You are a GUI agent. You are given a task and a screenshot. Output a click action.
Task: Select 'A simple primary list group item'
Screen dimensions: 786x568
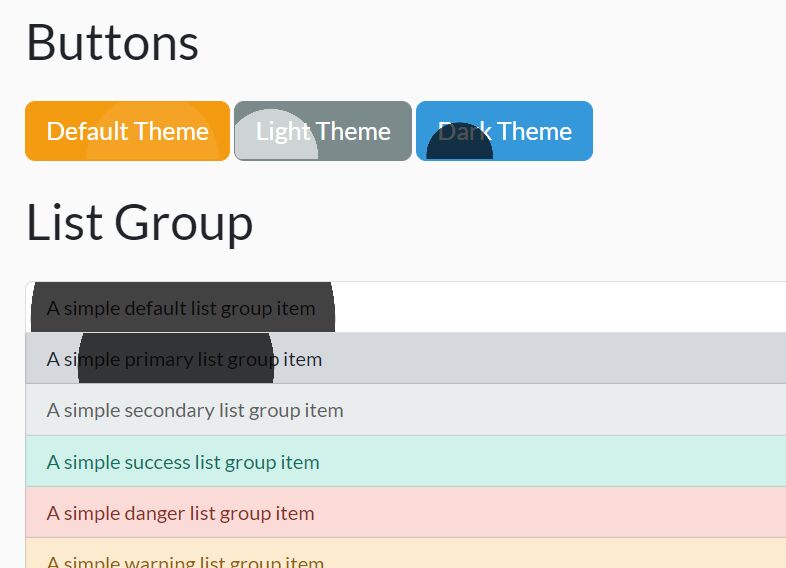406,358
